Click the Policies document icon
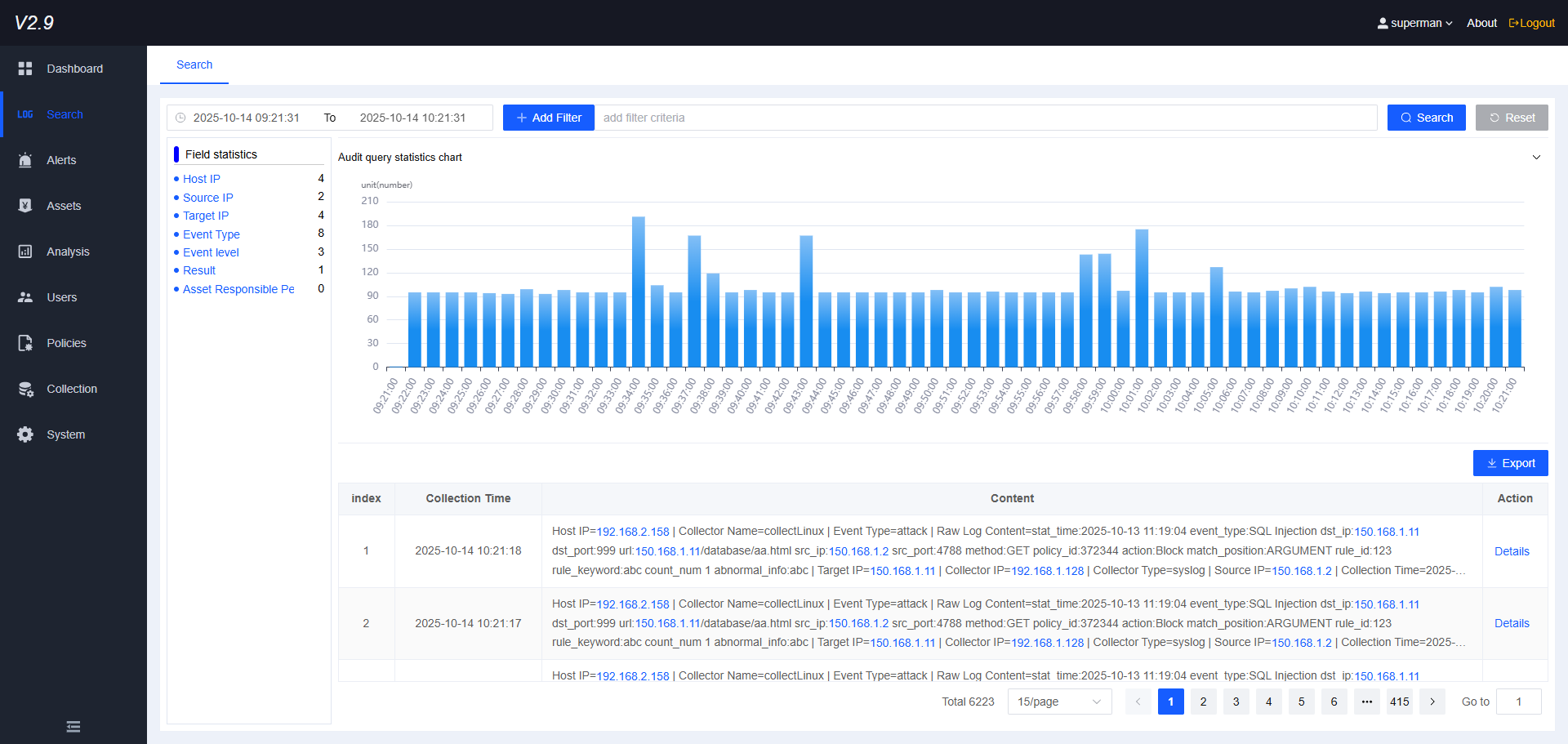Image resolution: width=1568 pixels, height=744 pixels. (25, 343)
